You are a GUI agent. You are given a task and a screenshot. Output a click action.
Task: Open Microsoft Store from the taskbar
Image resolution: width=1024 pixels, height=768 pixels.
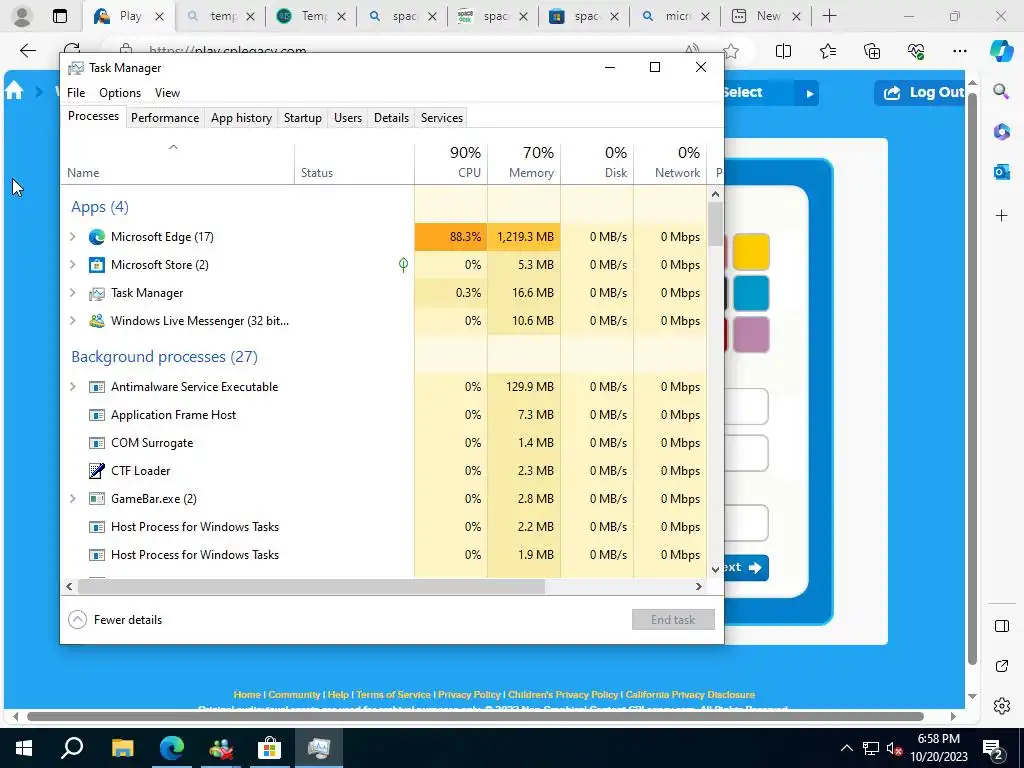[269, 748]
